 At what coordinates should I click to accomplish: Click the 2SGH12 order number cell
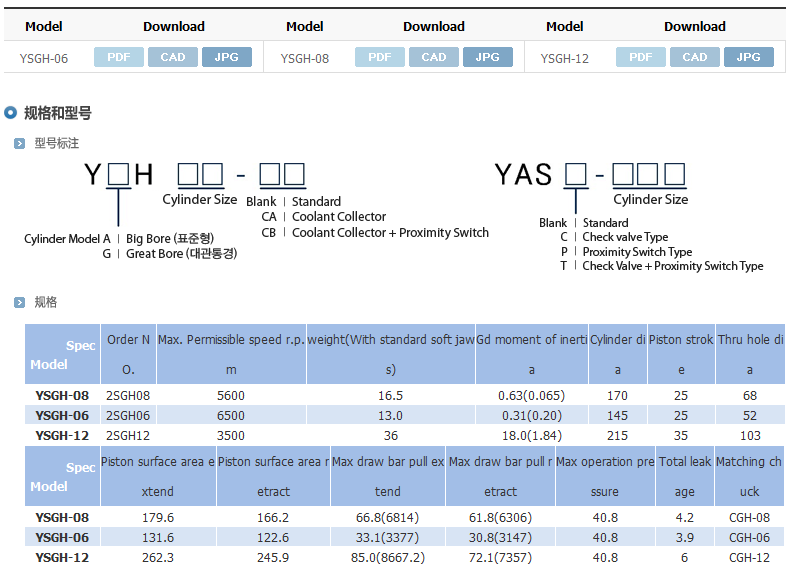pyautogui.click(x=128, y=435)
